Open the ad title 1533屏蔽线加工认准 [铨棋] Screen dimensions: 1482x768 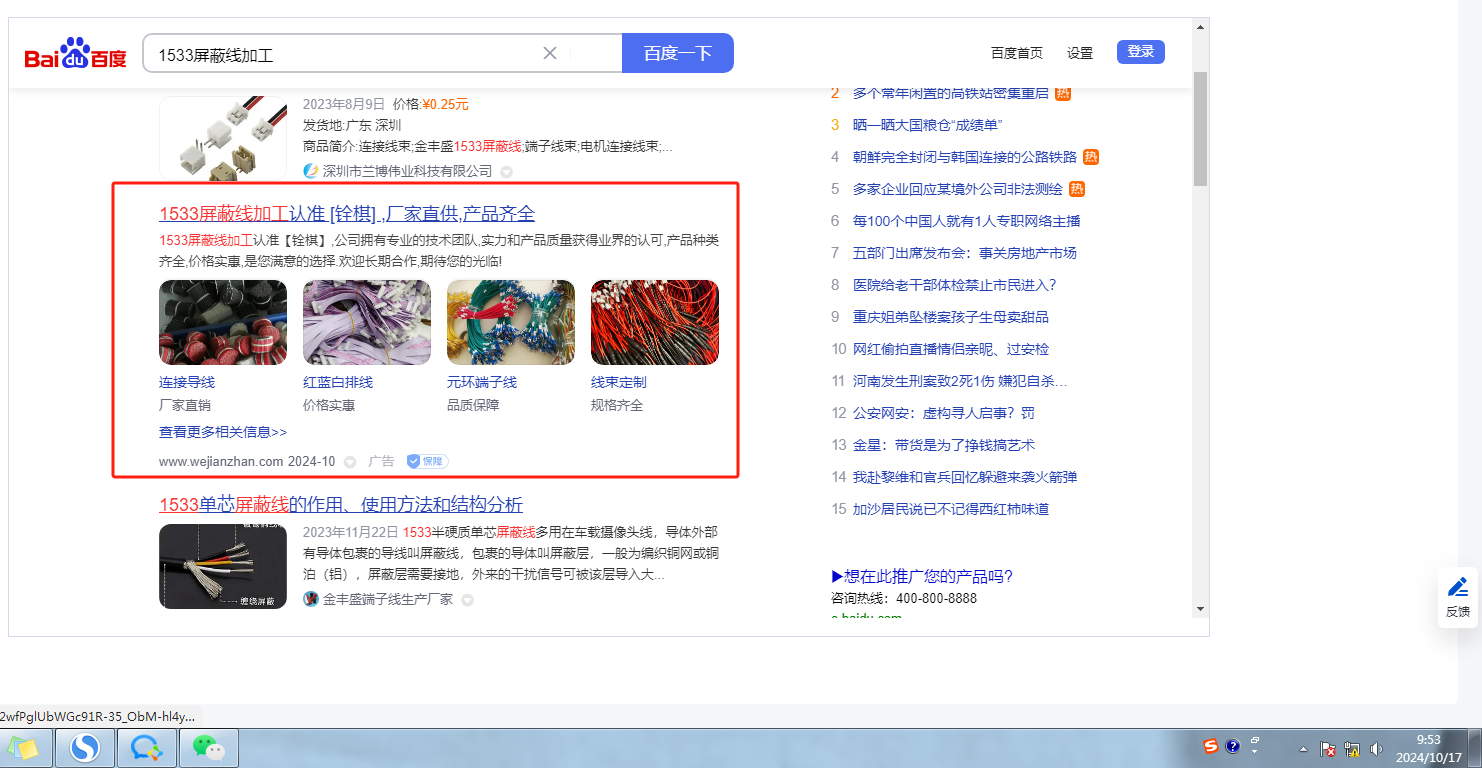(347, 213)
